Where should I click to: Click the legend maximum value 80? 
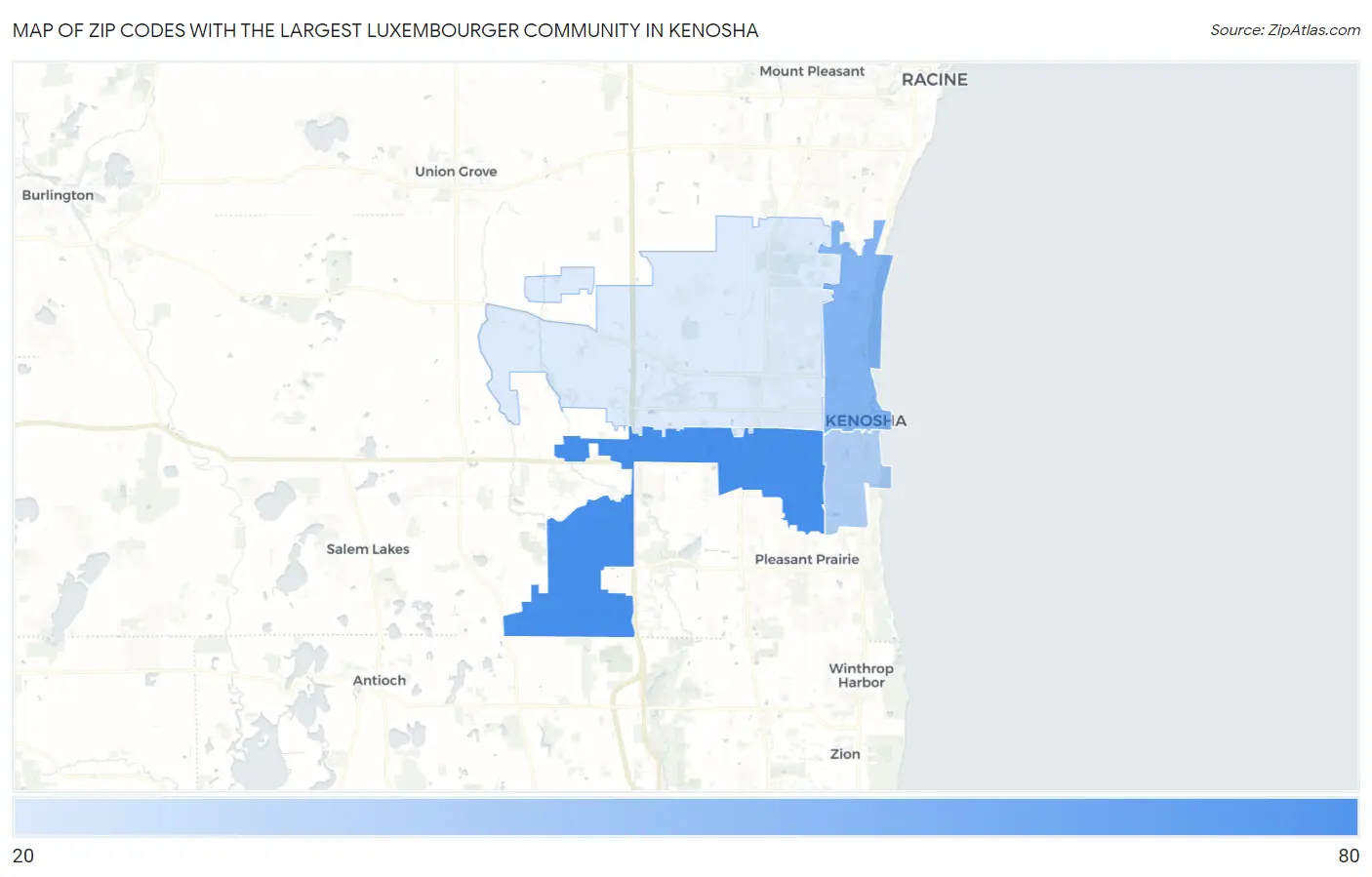click(1348, 856)
